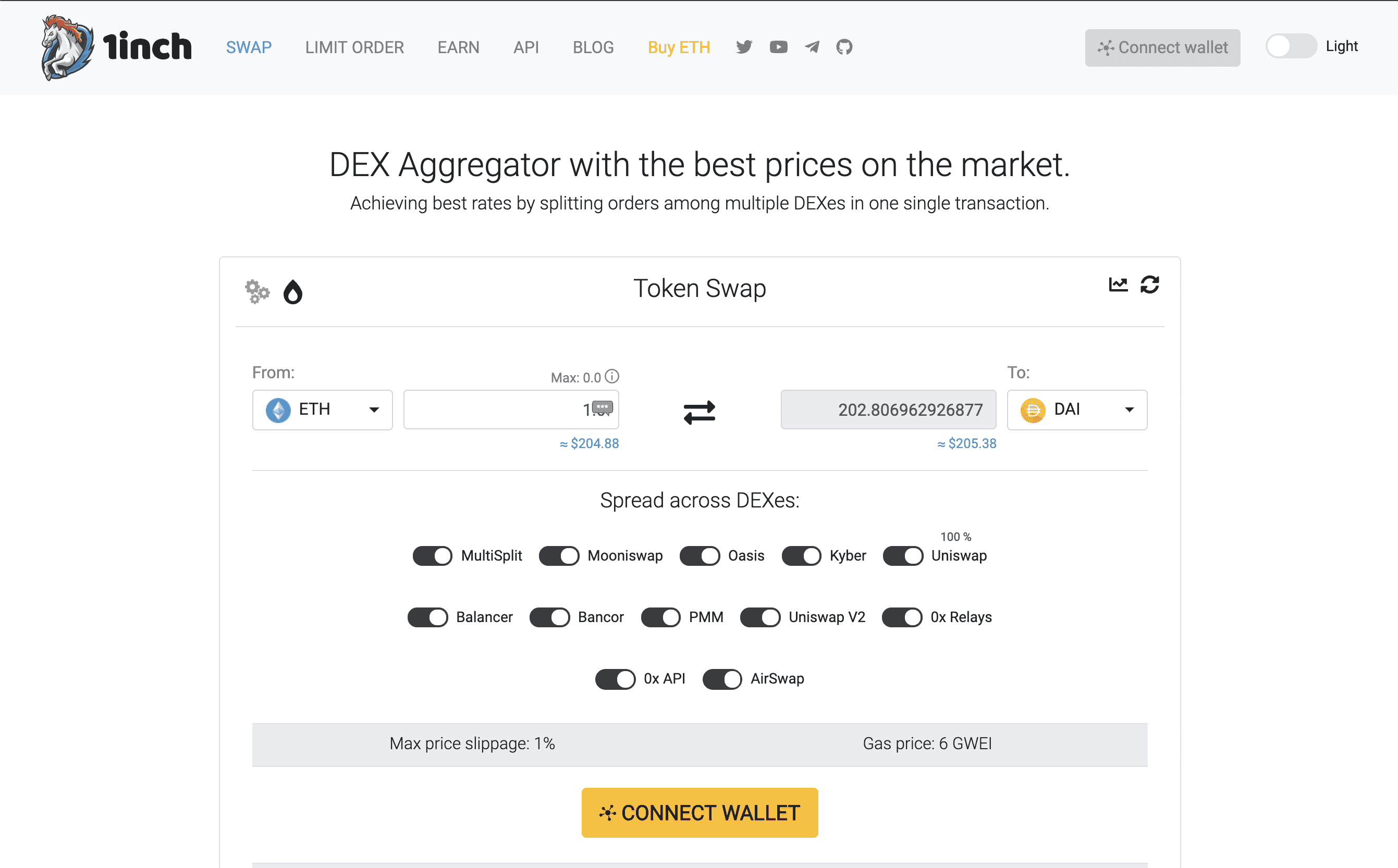
Task: Toggle off the Balancer DEX
Action: tap(427, 617)
